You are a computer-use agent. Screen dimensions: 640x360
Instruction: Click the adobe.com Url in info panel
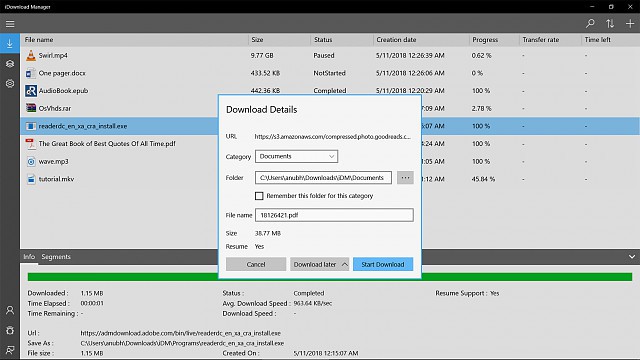point(180,333)
